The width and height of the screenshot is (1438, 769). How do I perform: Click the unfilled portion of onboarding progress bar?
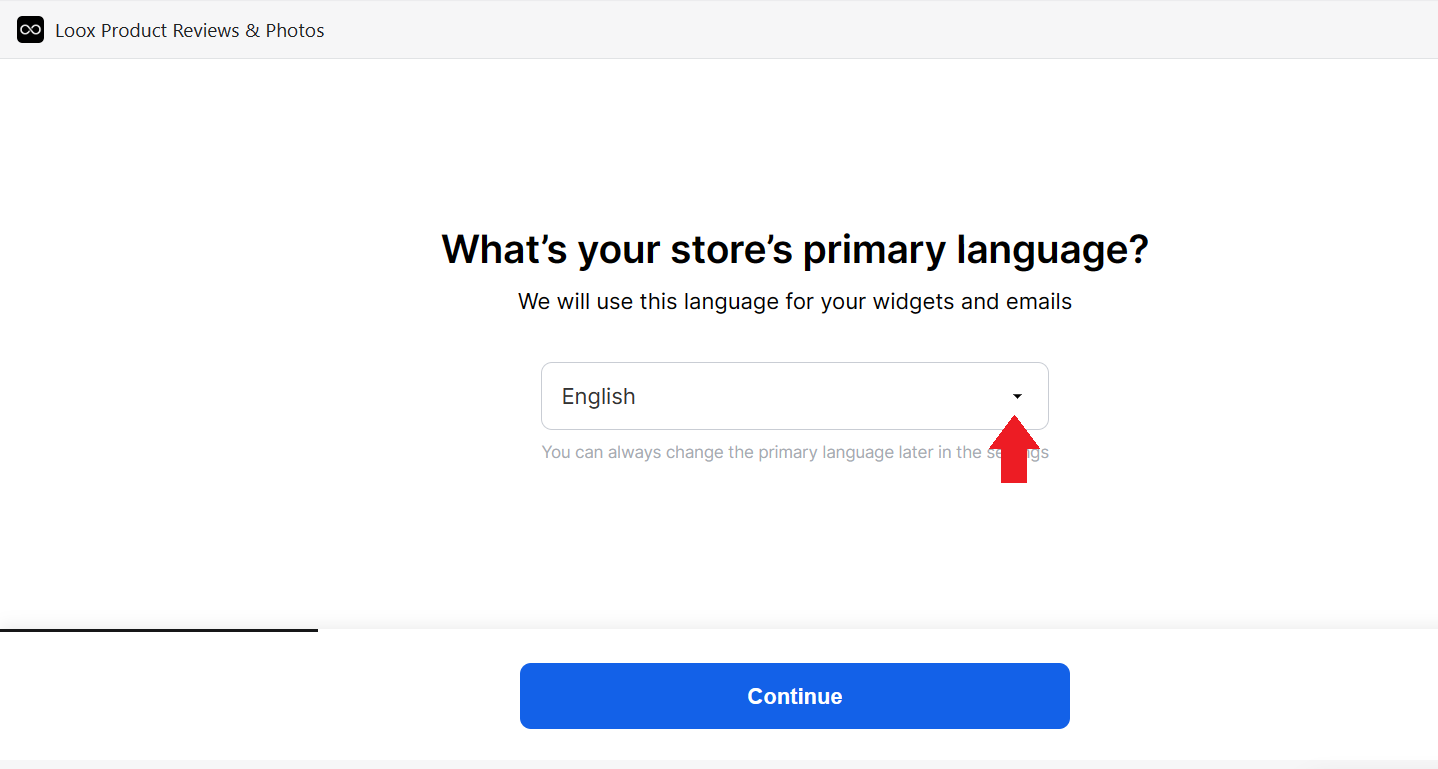[x=878, y=630]
